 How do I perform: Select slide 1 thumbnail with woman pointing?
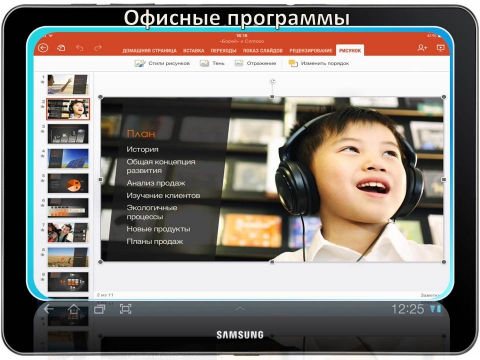coord(68,84)
